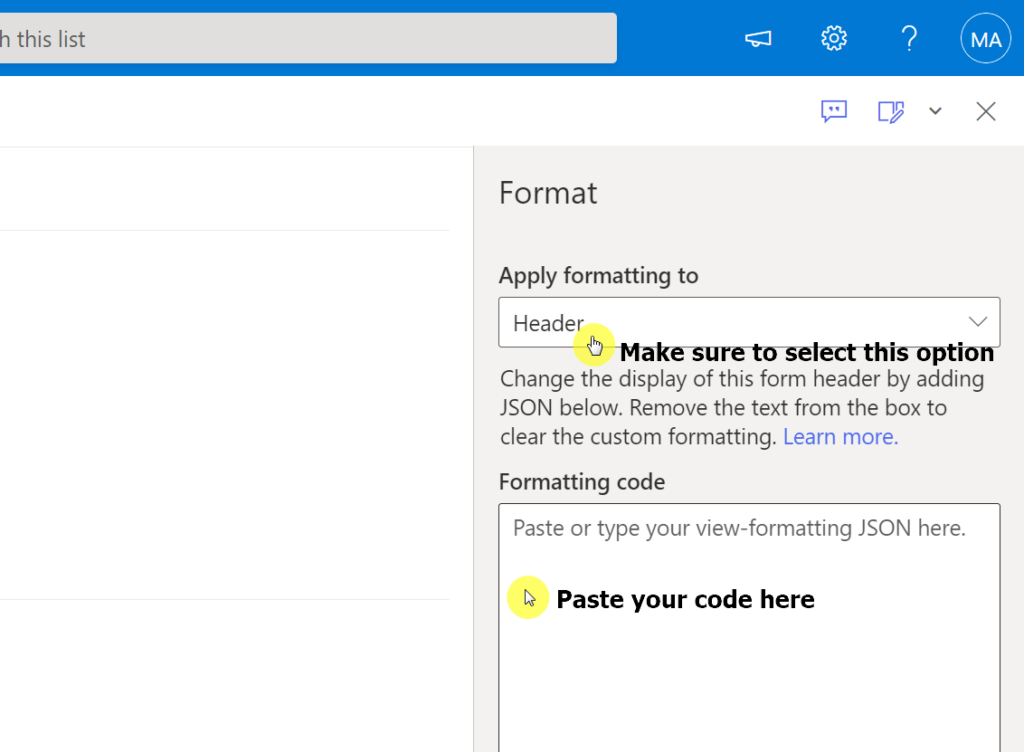This screenshot has width=1024, height=752.
Task: Click the Format panel heading
Action: tap(548, 193)
